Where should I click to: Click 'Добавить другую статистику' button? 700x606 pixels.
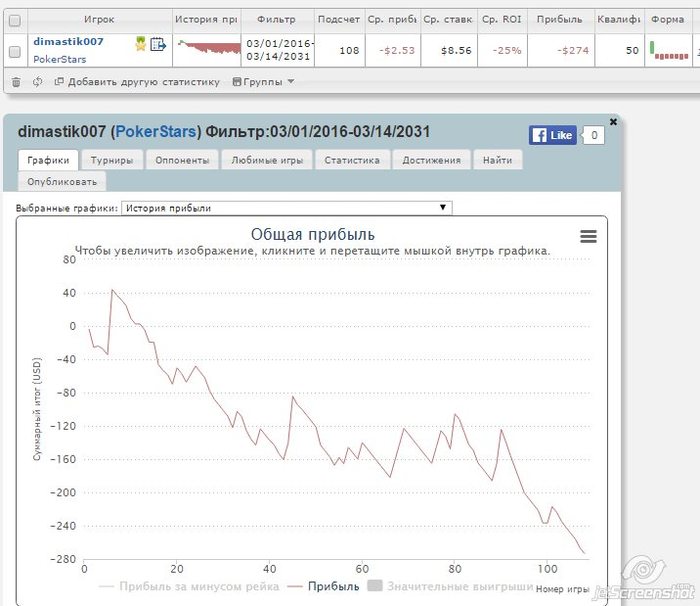(x=137, y=82)
